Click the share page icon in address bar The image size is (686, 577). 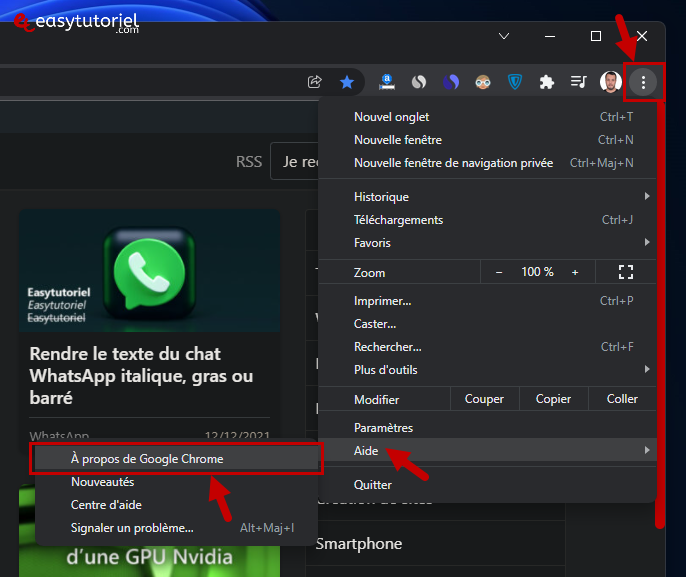315,81
